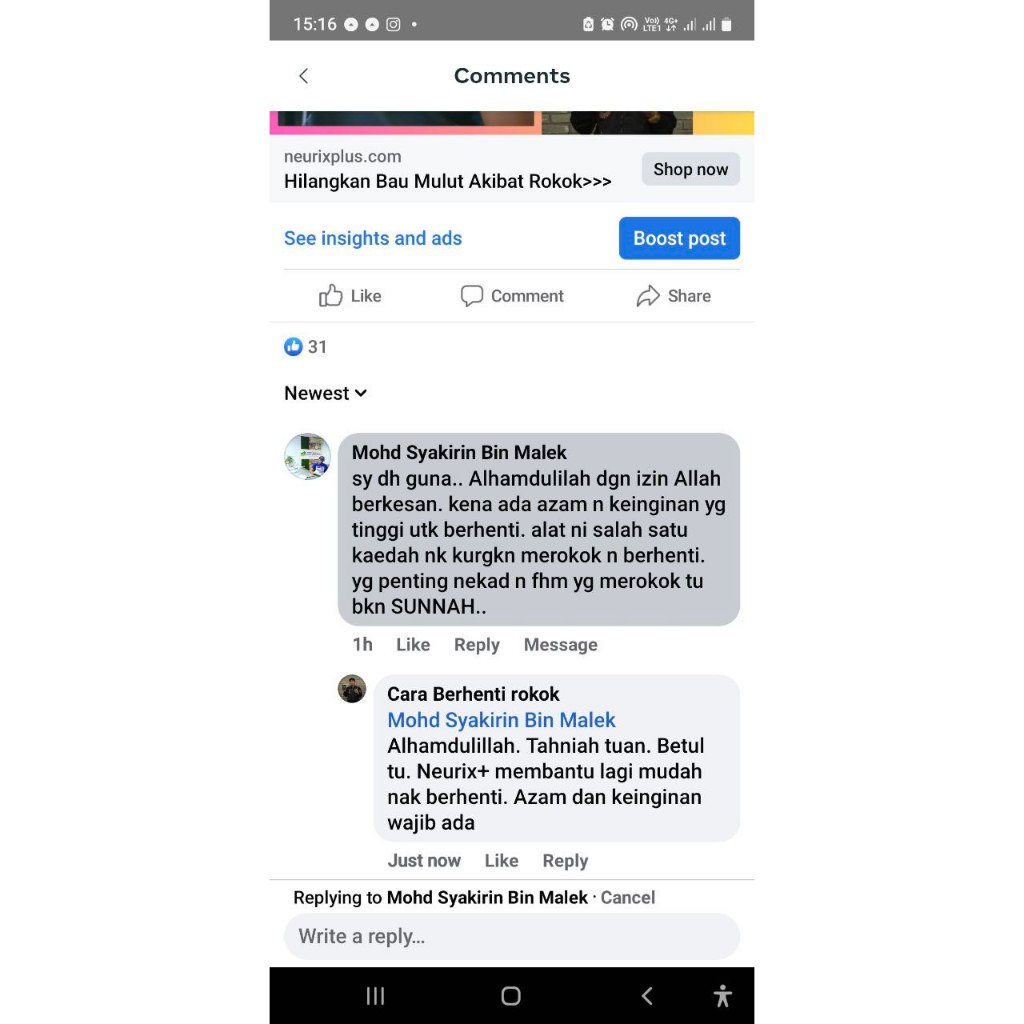Tap the Android recent apps icon
Screen dimensions: 1024x1024
click(x=376, y=996)
